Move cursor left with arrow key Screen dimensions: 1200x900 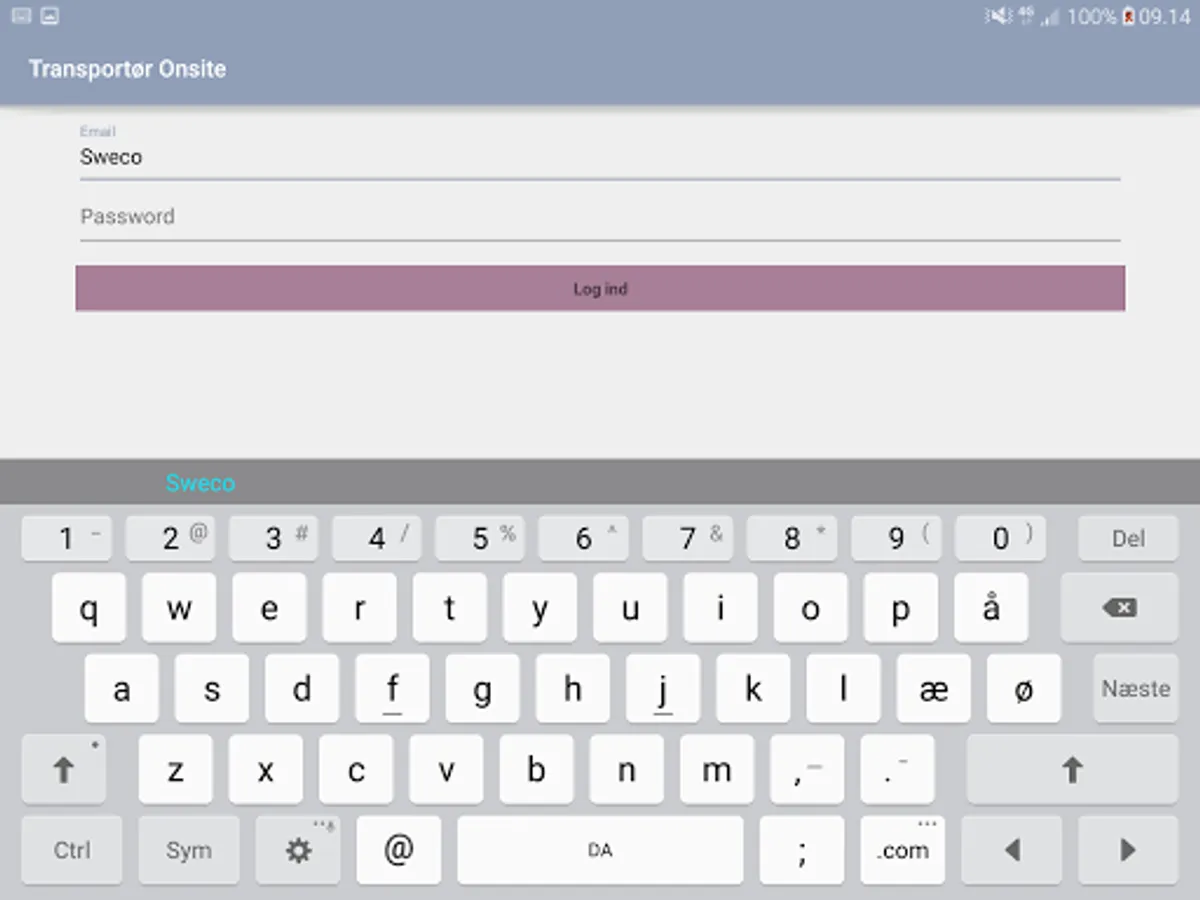coord(1013,850)
